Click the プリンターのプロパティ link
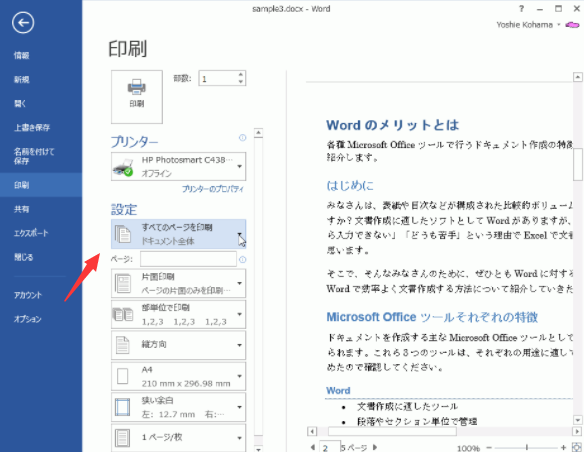This screenshot has width=584, height=452. pos(213,189)
